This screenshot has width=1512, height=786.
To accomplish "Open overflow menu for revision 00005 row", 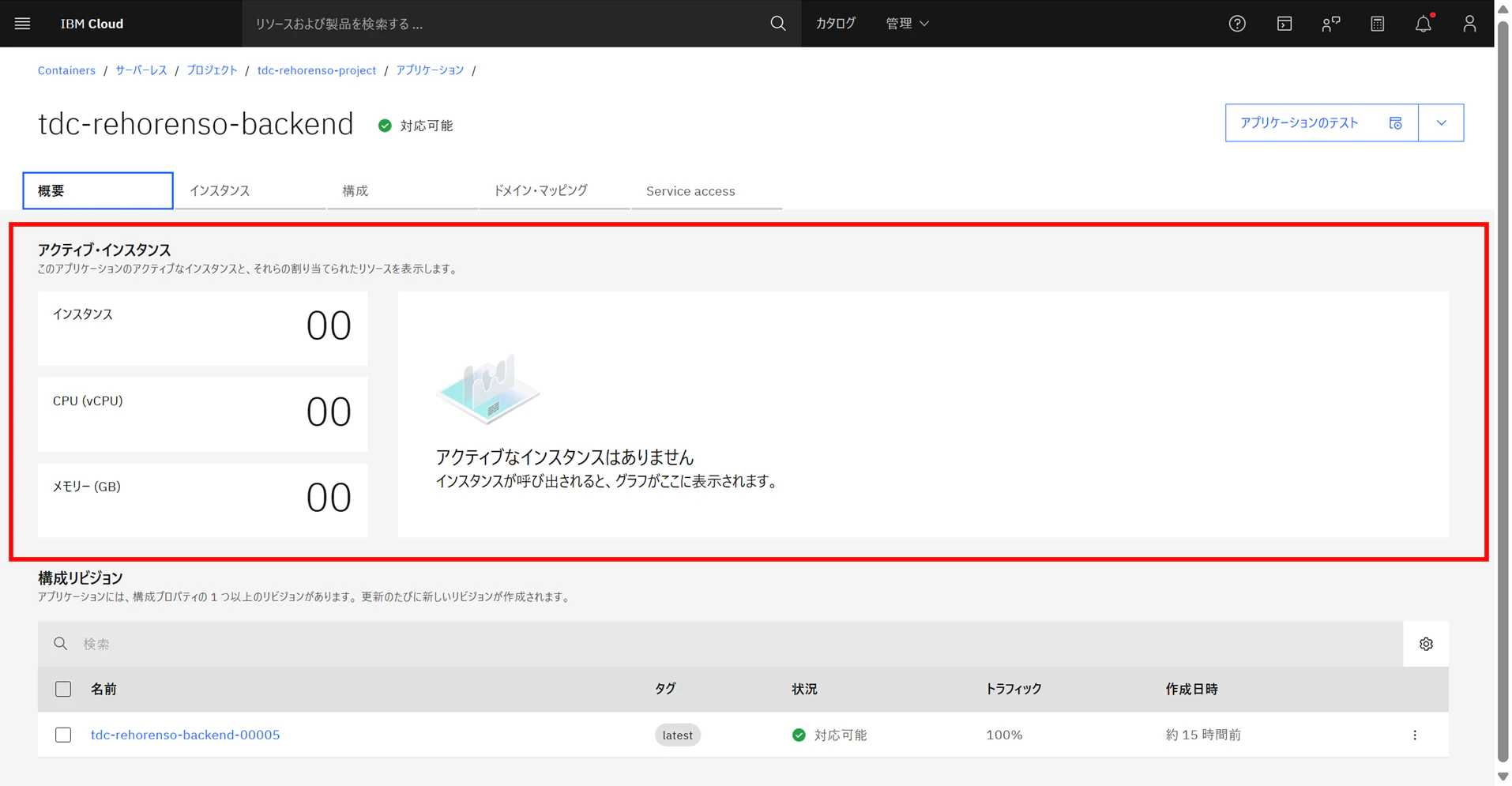I will (x=1415, y=735).
